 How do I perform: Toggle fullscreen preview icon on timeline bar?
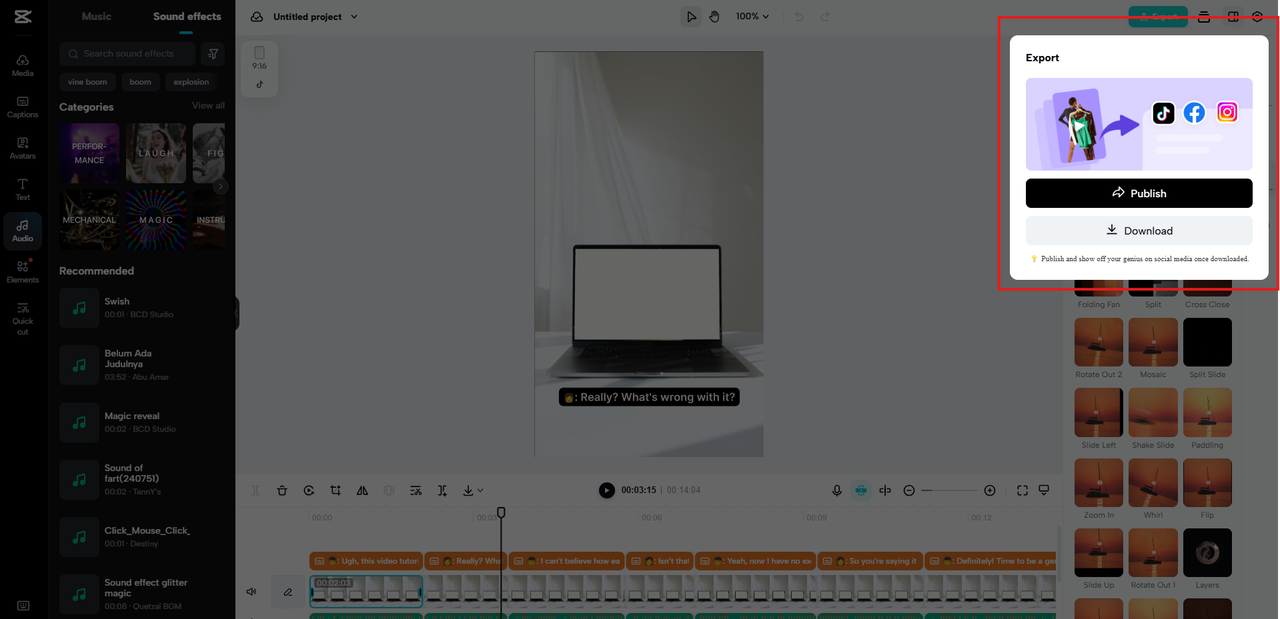pyautogui.click(x=1022, y=491)
